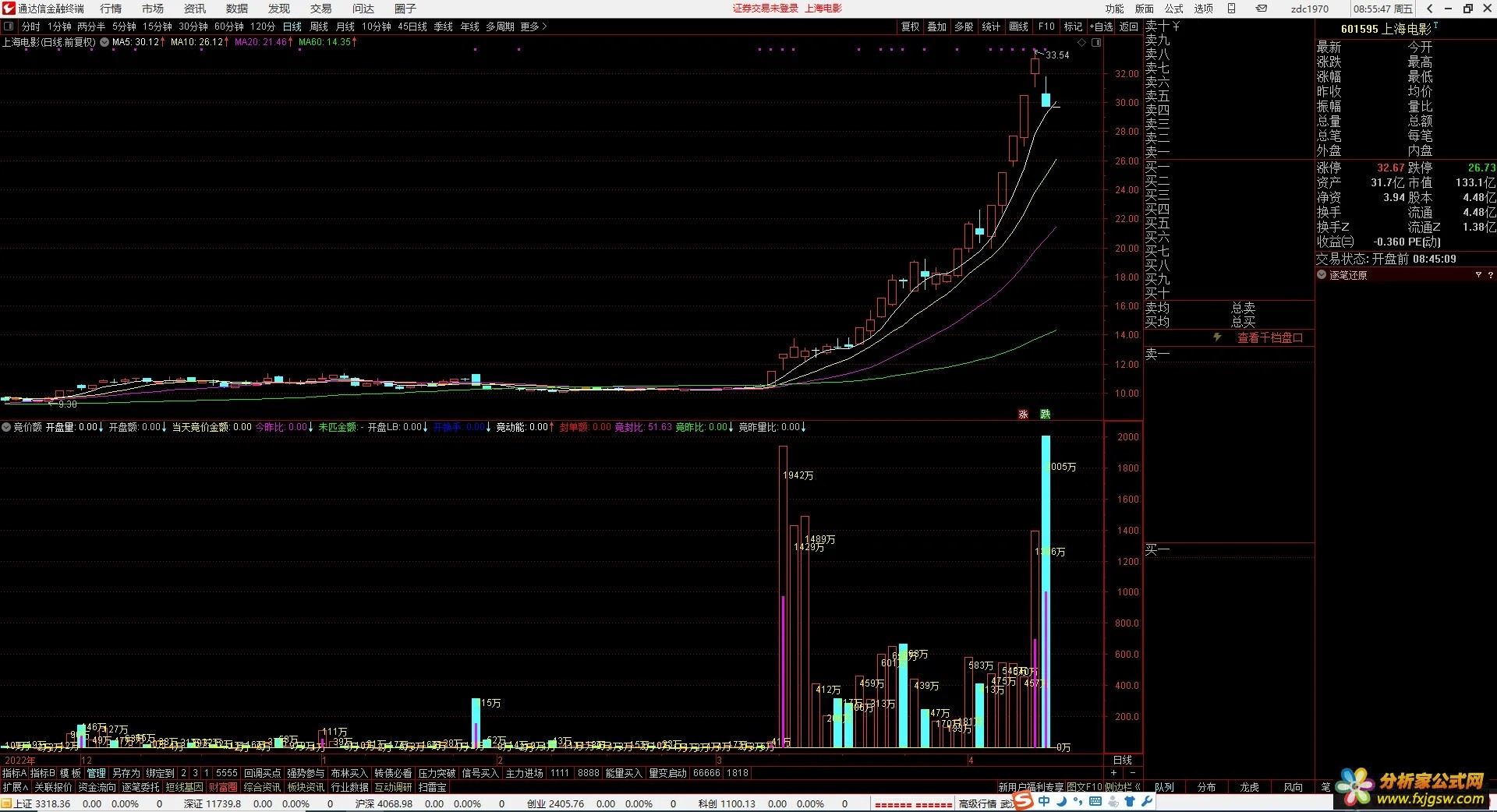Open the 公式 menu

1174,9
